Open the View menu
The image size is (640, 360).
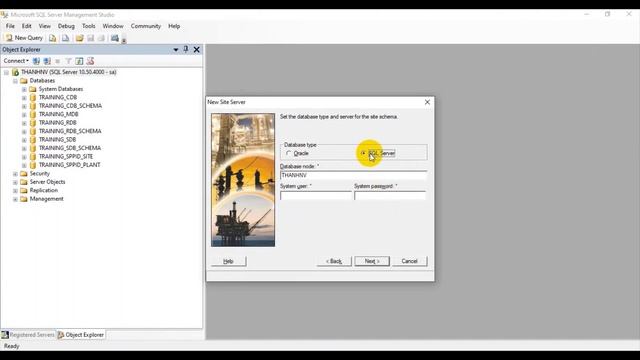click(x=44, y=26)
